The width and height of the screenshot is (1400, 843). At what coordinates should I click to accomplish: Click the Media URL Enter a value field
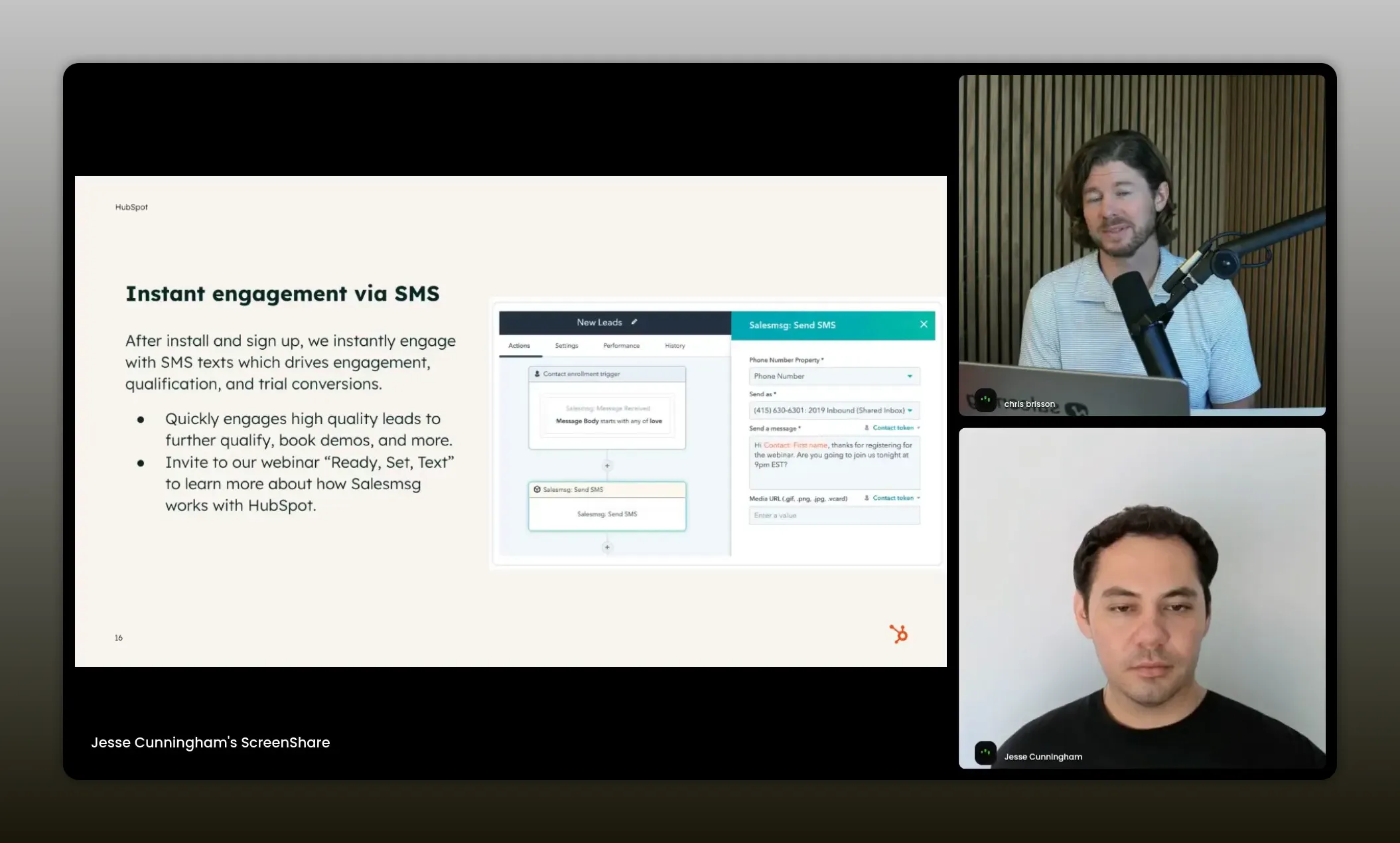834,516
